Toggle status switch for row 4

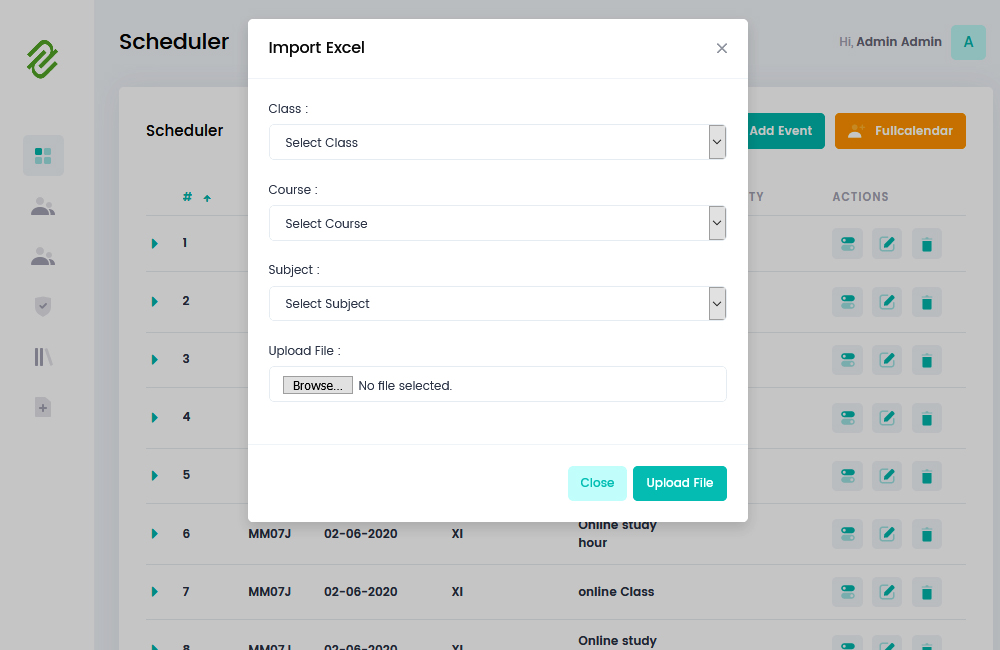[x=848, y=418]
